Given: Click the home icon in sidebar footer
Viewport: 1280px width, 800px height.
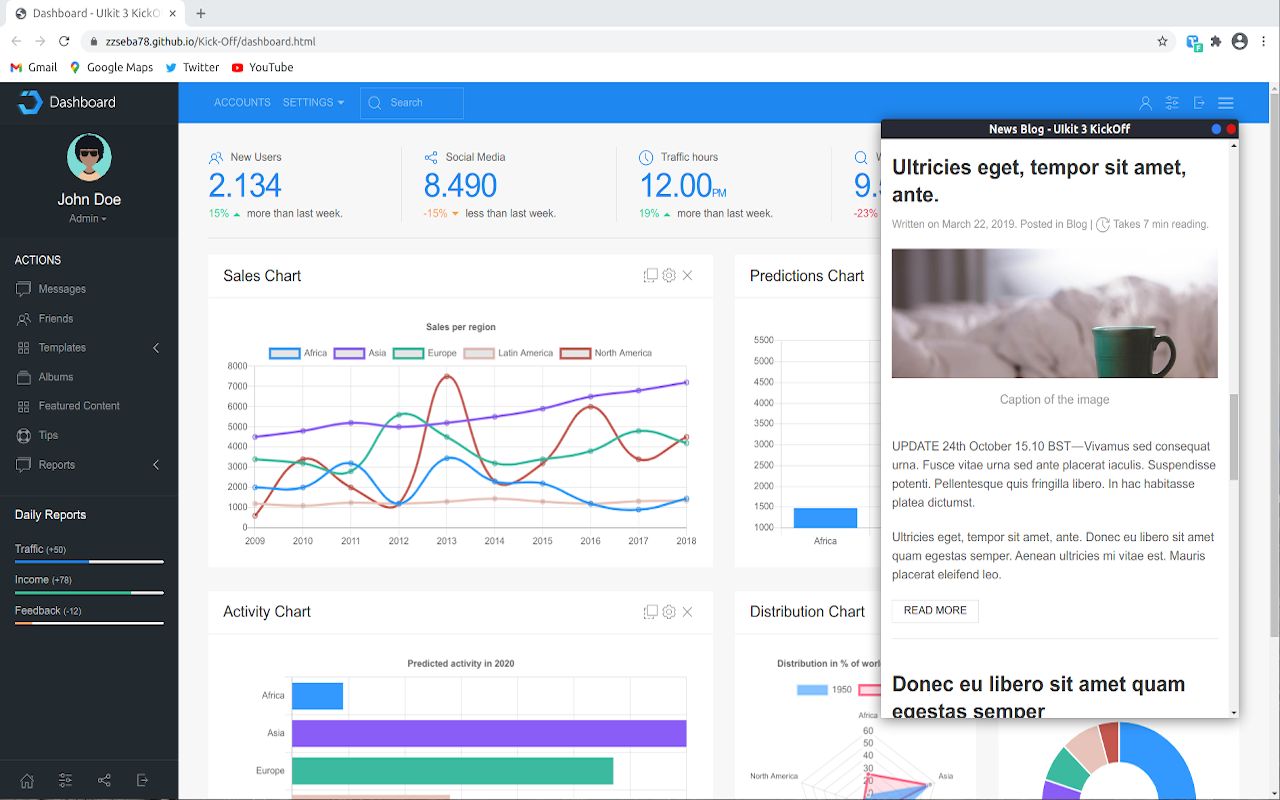Looking at the screenshot, I should pos(27,780).
